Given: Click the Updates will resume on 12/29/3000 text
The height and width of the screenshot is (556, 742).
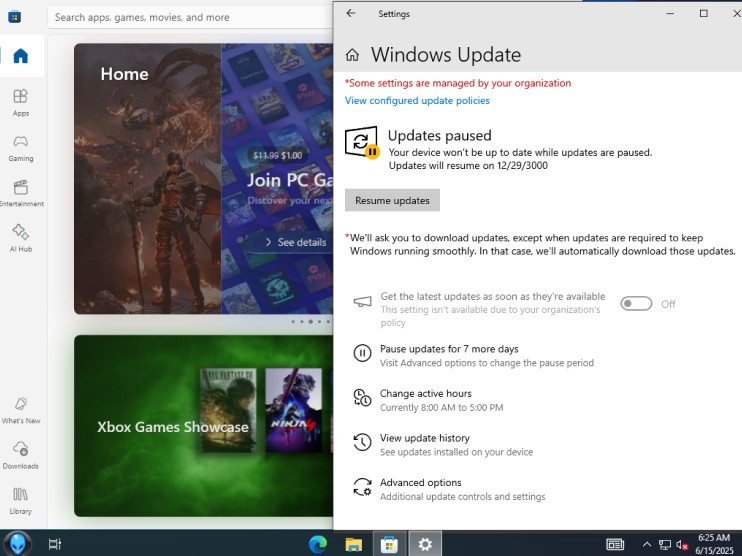Looking at the screenshot, I should pos(468,166).
